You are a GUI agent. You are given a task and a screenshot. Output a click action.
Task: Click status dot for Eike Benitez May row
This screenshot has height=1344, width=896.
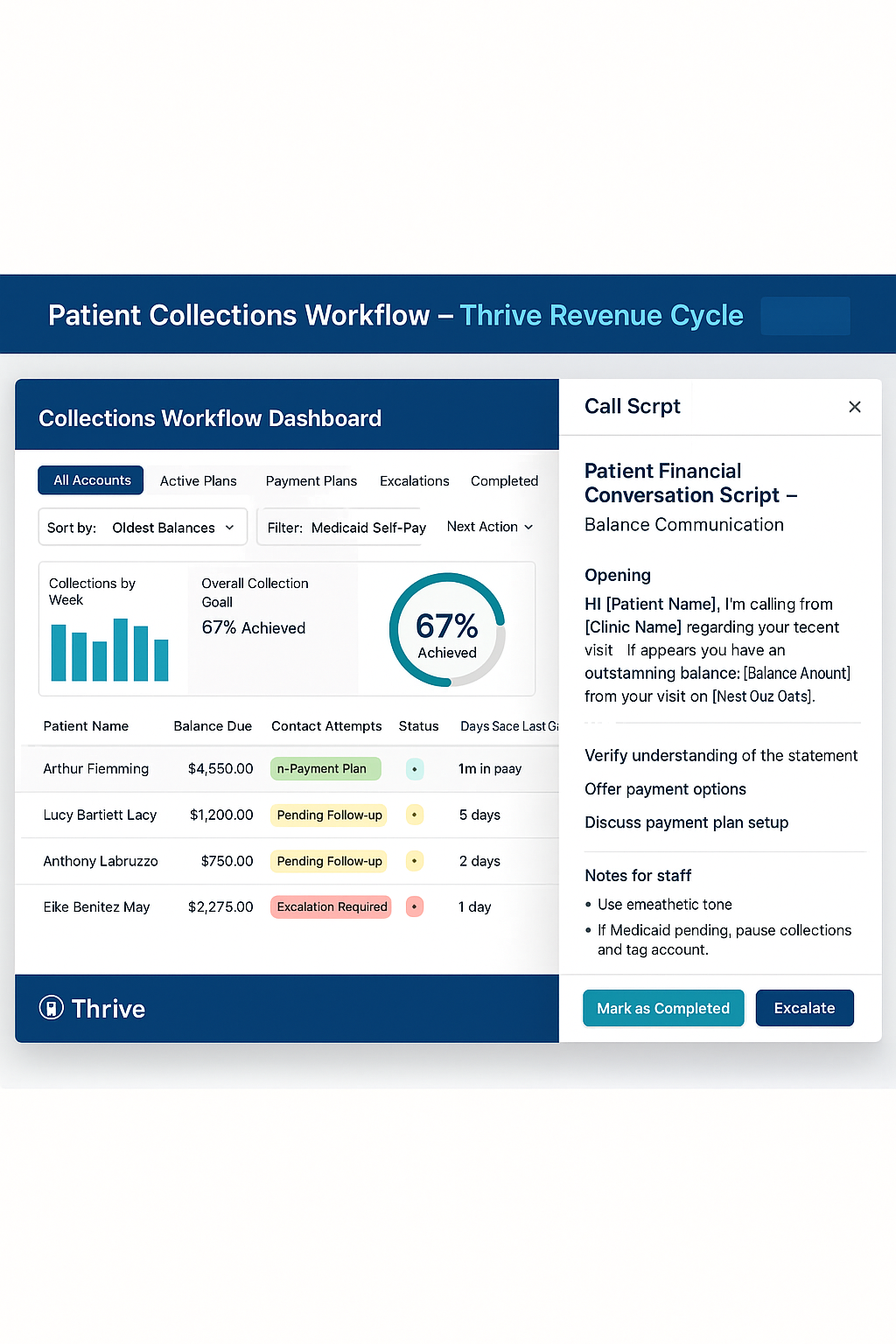click(x=415, y=906)
